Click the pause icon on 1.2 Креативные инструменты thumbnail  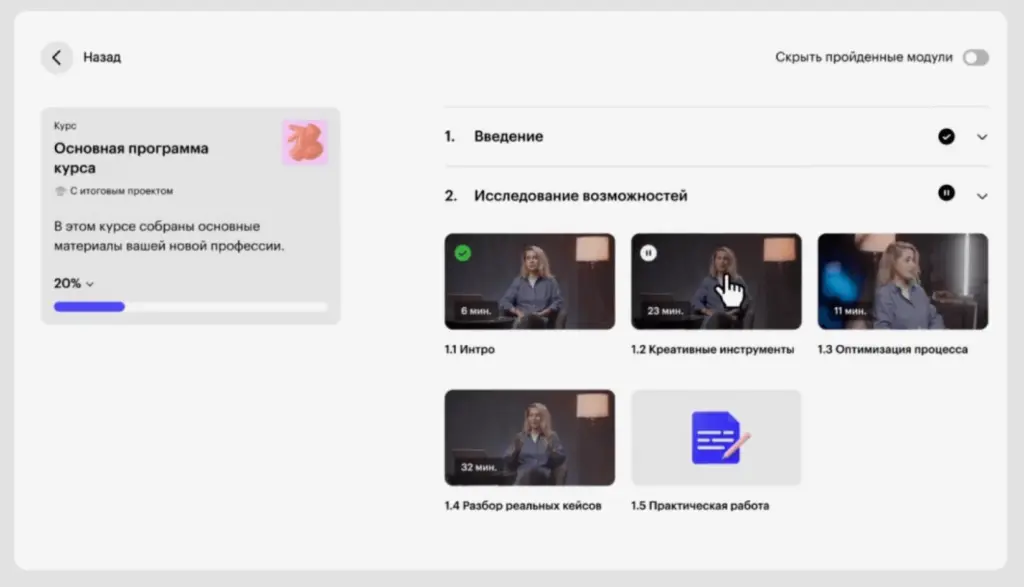tap(649, 253)
